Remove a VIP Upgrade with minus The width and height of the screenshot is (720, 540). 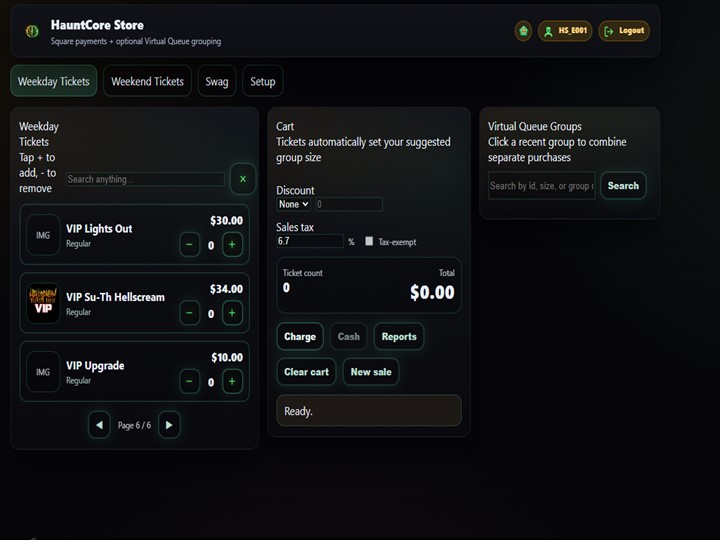(x=190, y=382)
